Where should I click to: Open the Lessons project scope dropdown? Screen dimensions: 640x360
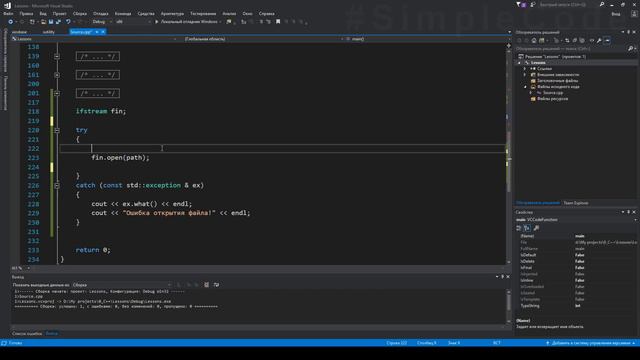click(95, 39)
